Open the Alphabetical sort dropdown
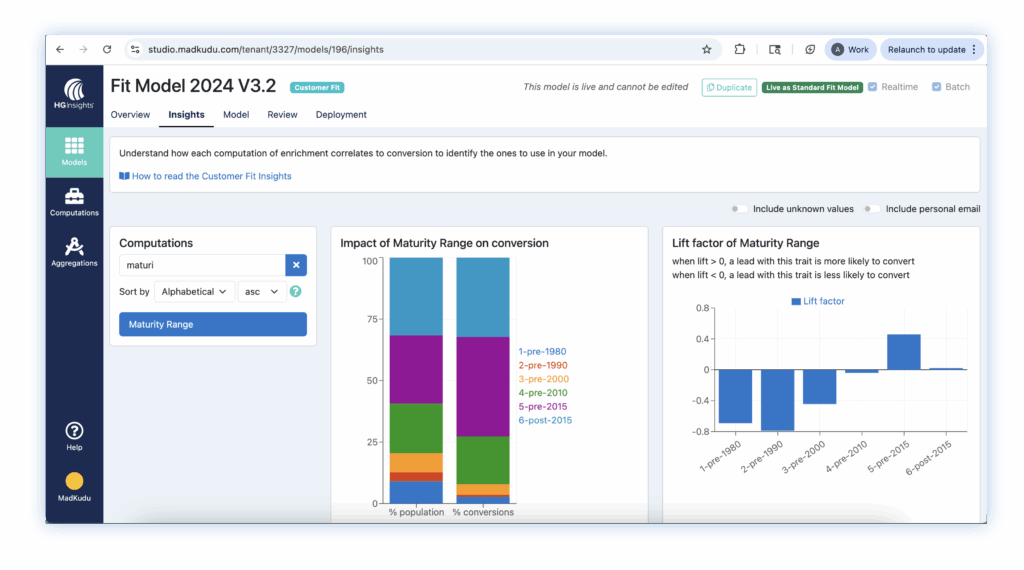The width and height of the screenshot is (1024, 570). [194, 292]
